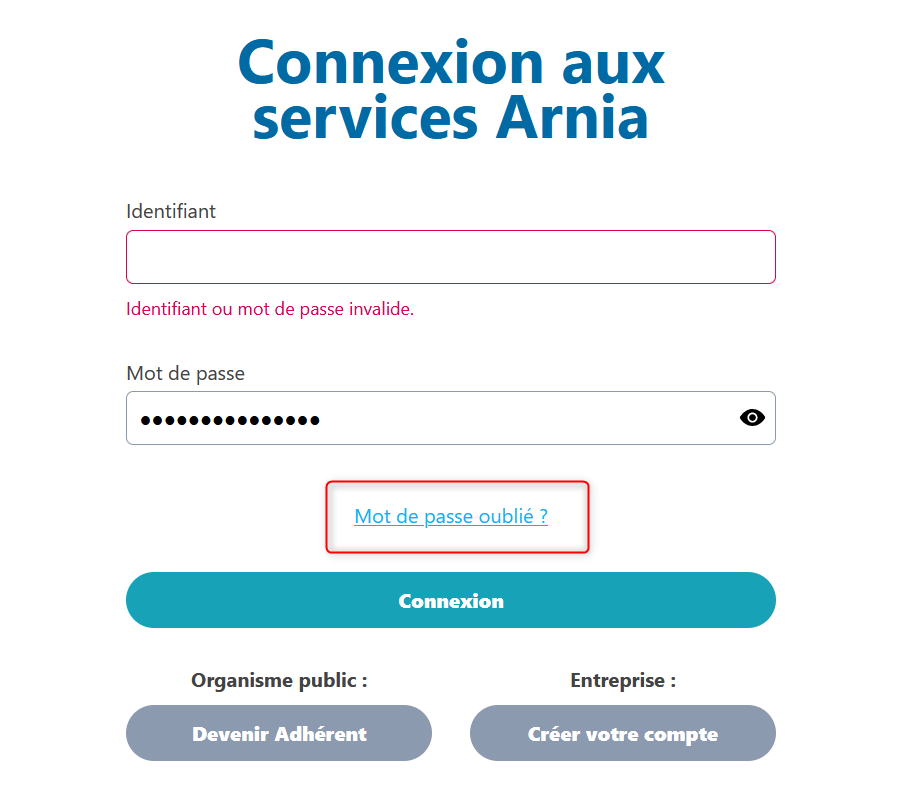Click the Identifiant input field

[450, 257]
